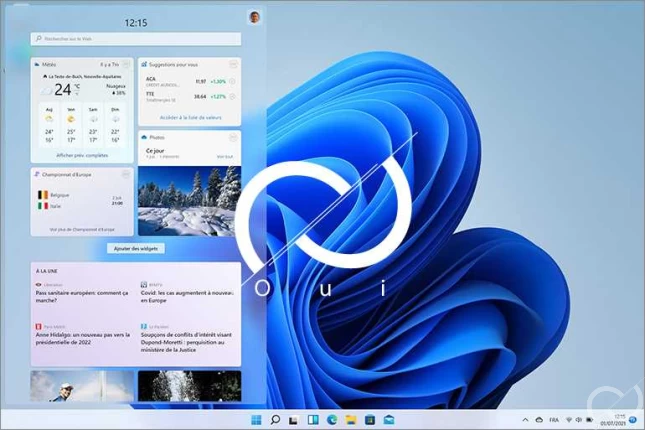Click the taskbar Search magnifier icon
The width and height of the screenshot is (645, 430).
275,419
